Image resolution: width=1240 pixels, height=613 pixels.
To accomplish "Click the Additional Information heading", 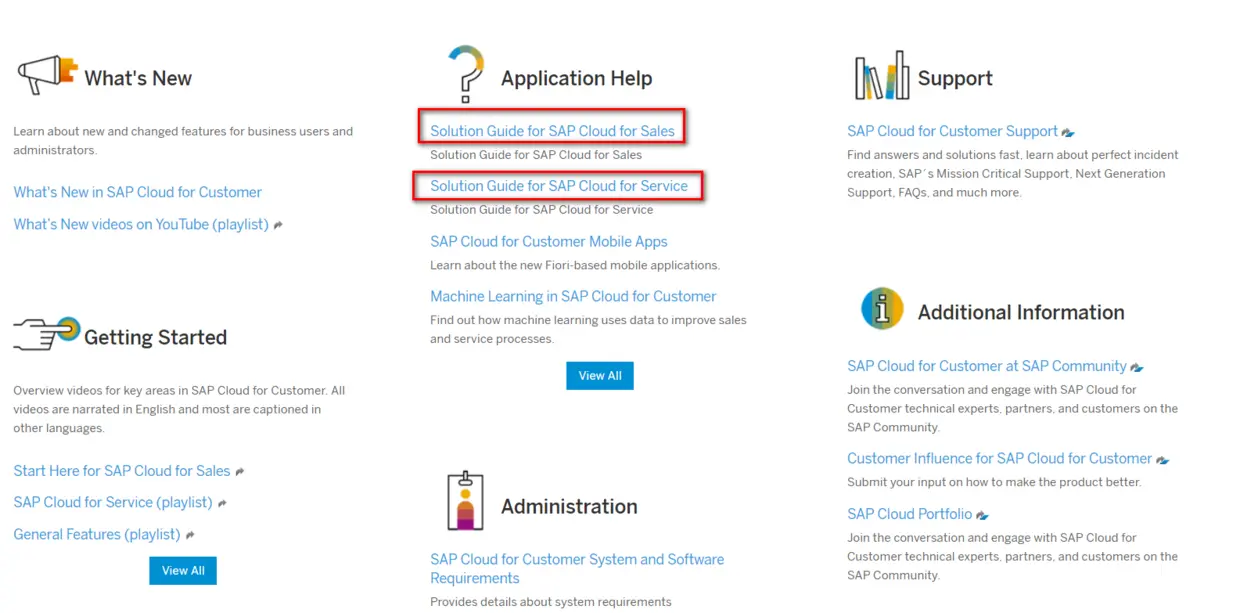I will pos(1021,312).
